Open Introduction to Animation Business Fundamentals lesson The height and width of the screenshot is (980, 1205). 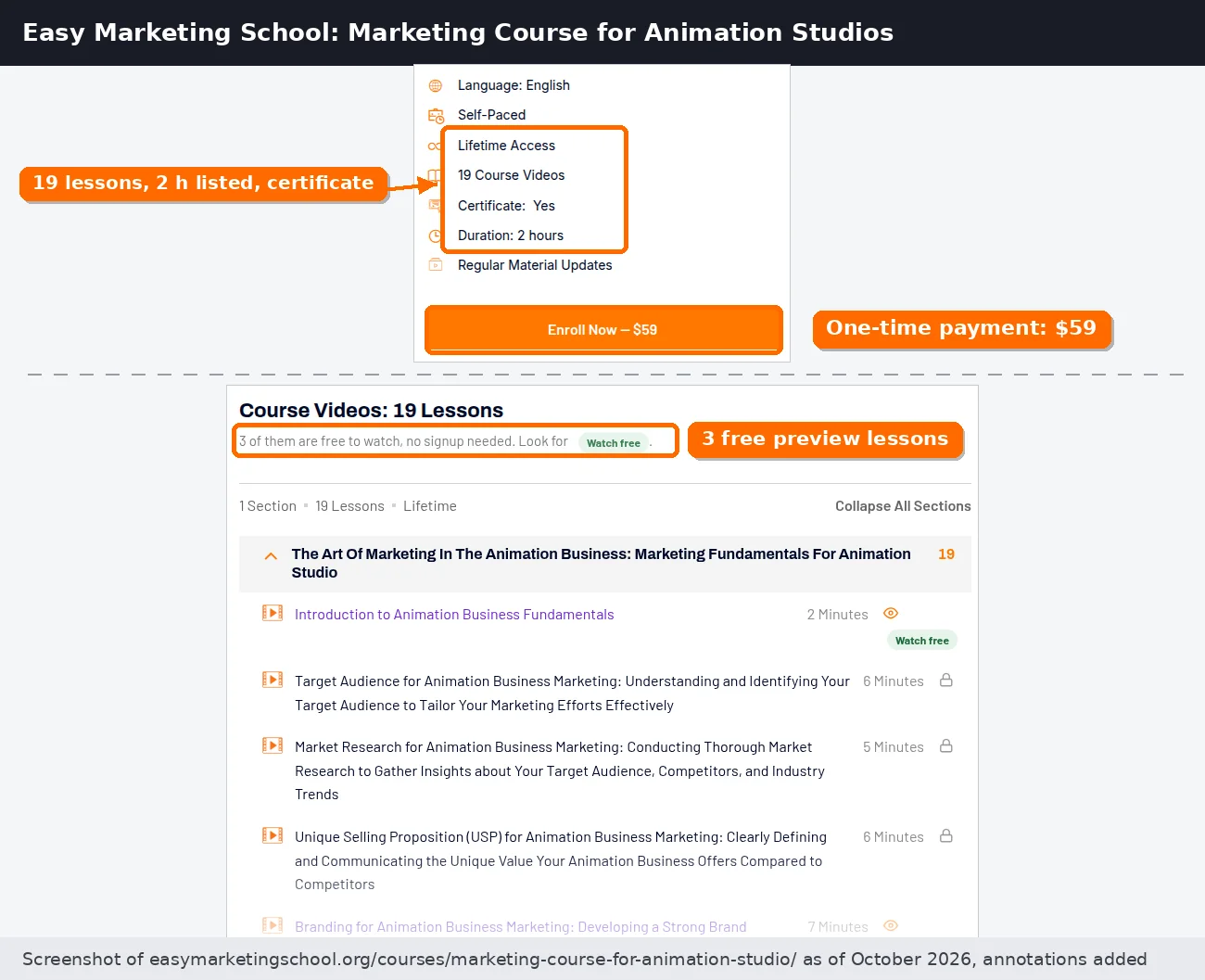454,615
